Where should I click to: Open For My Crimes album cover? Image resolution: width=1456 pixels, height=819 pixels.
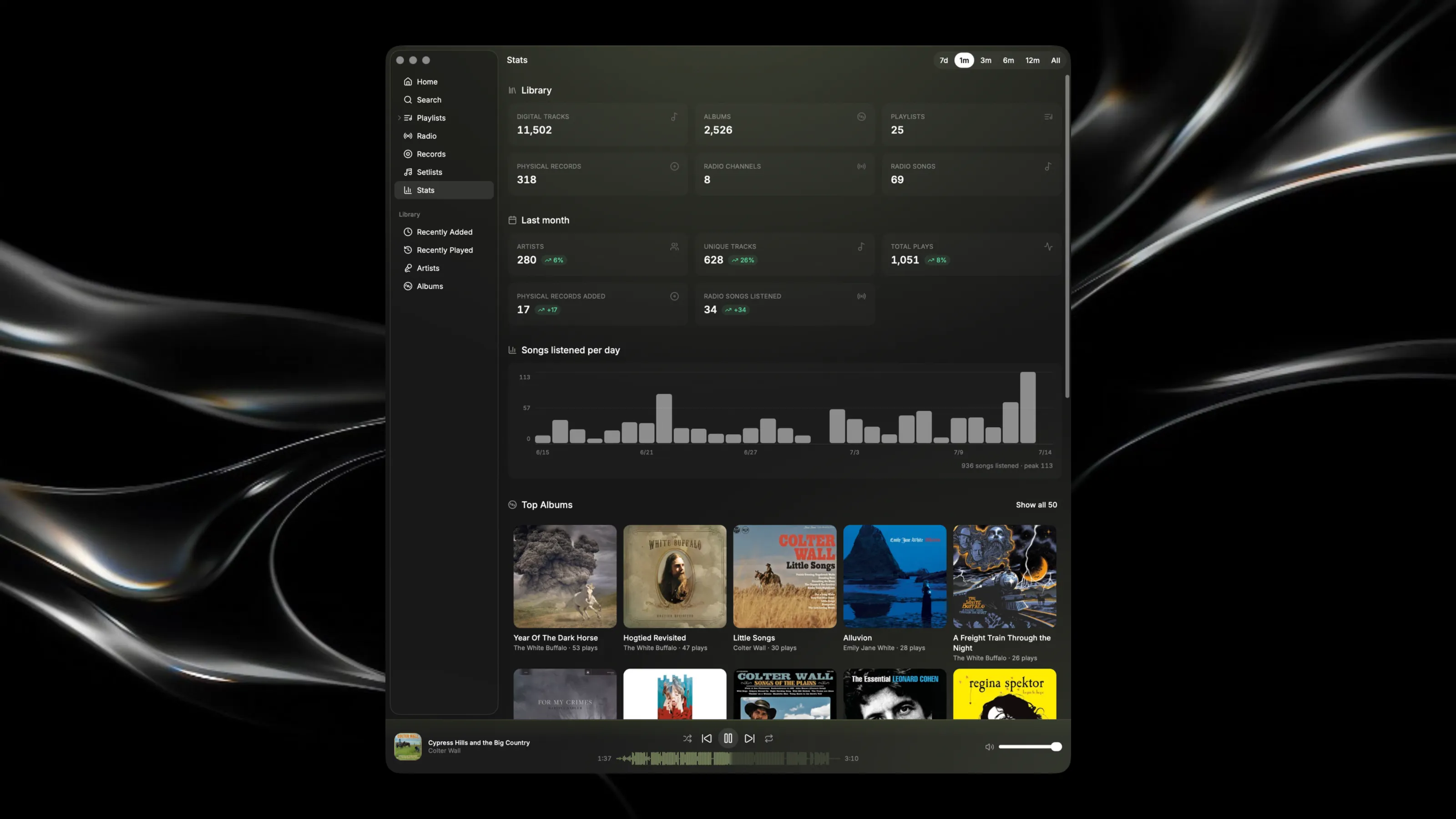[x=565, y=694]
